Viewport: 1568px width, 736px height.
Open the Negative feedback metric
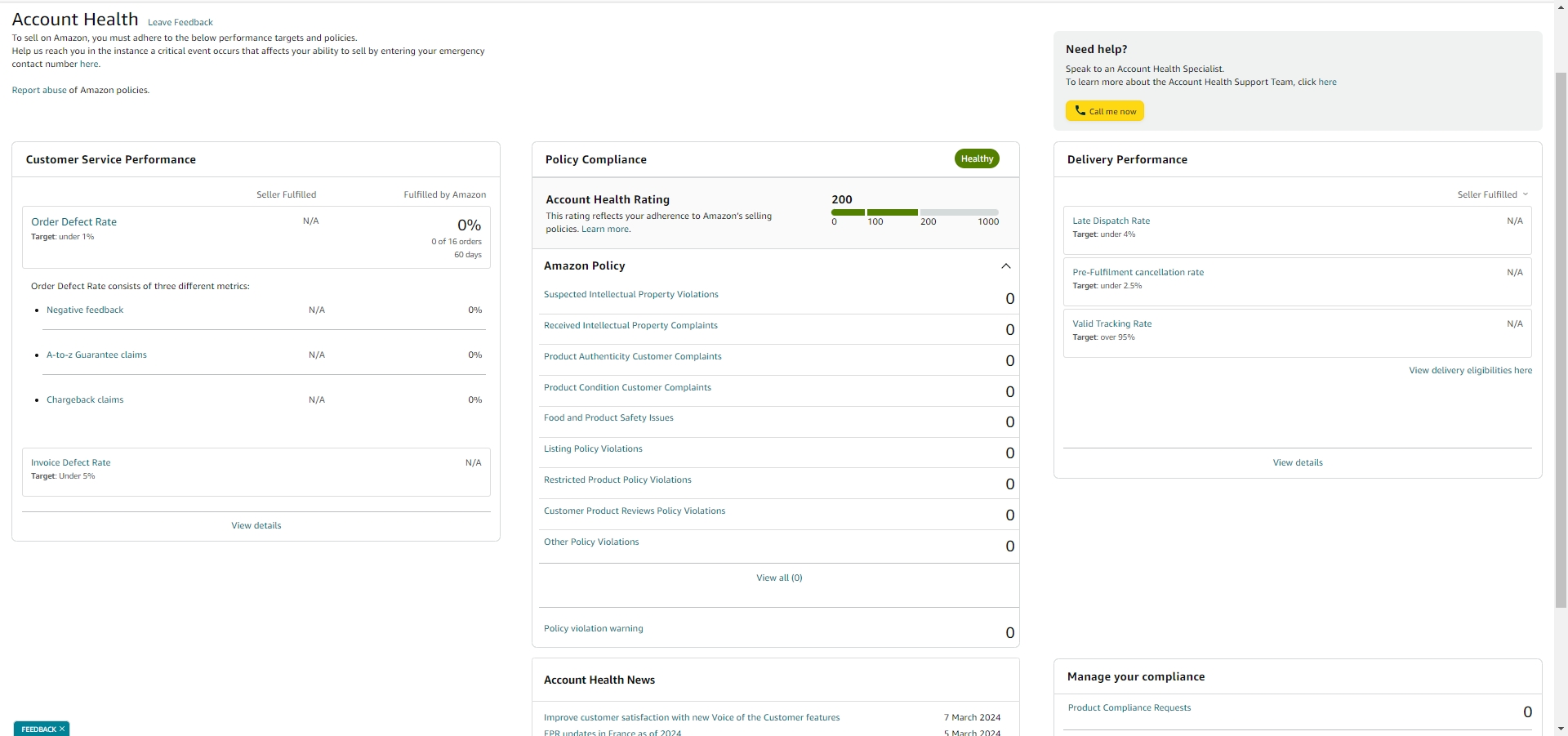pos(85,310)
